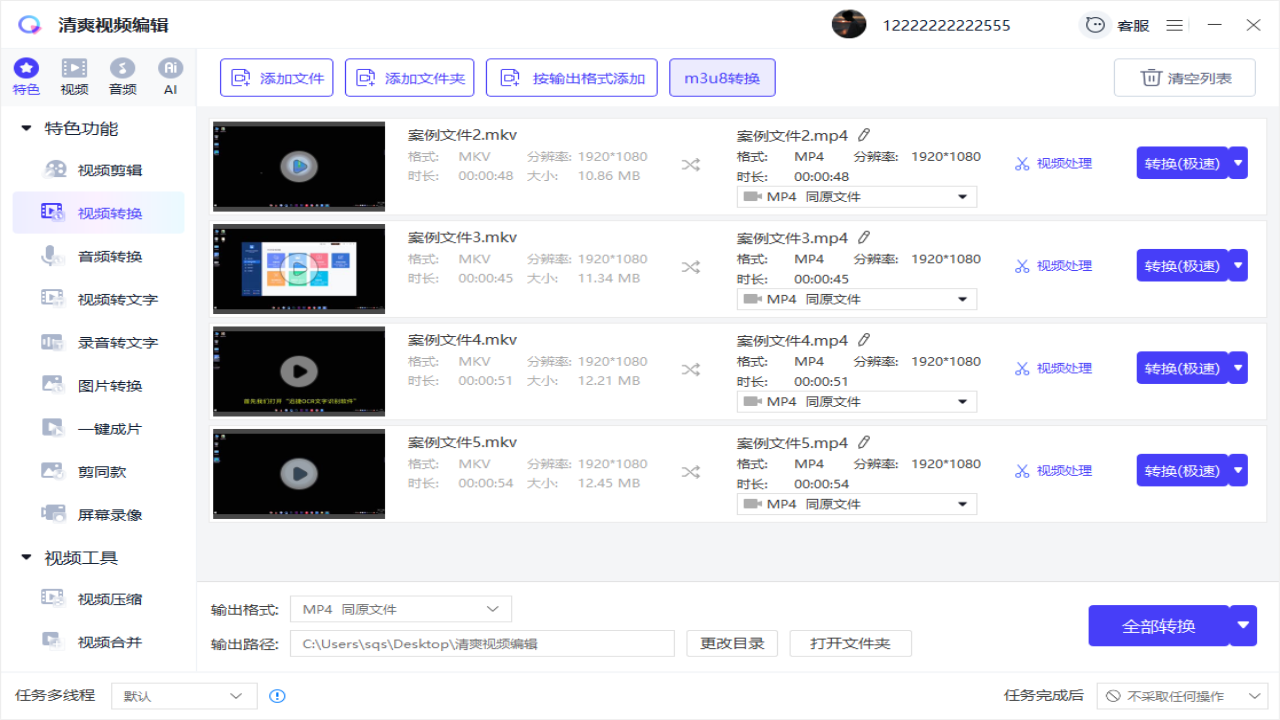
Task: Click the 清爽视频编辑 app logo
Action: coord(30,25)
